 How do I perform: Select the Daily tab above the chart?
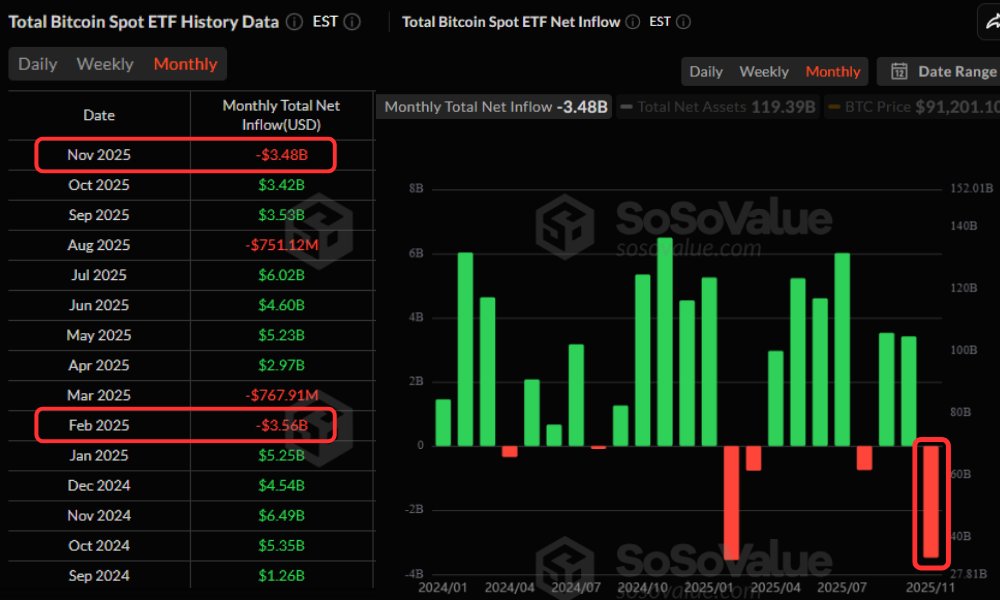705,71
